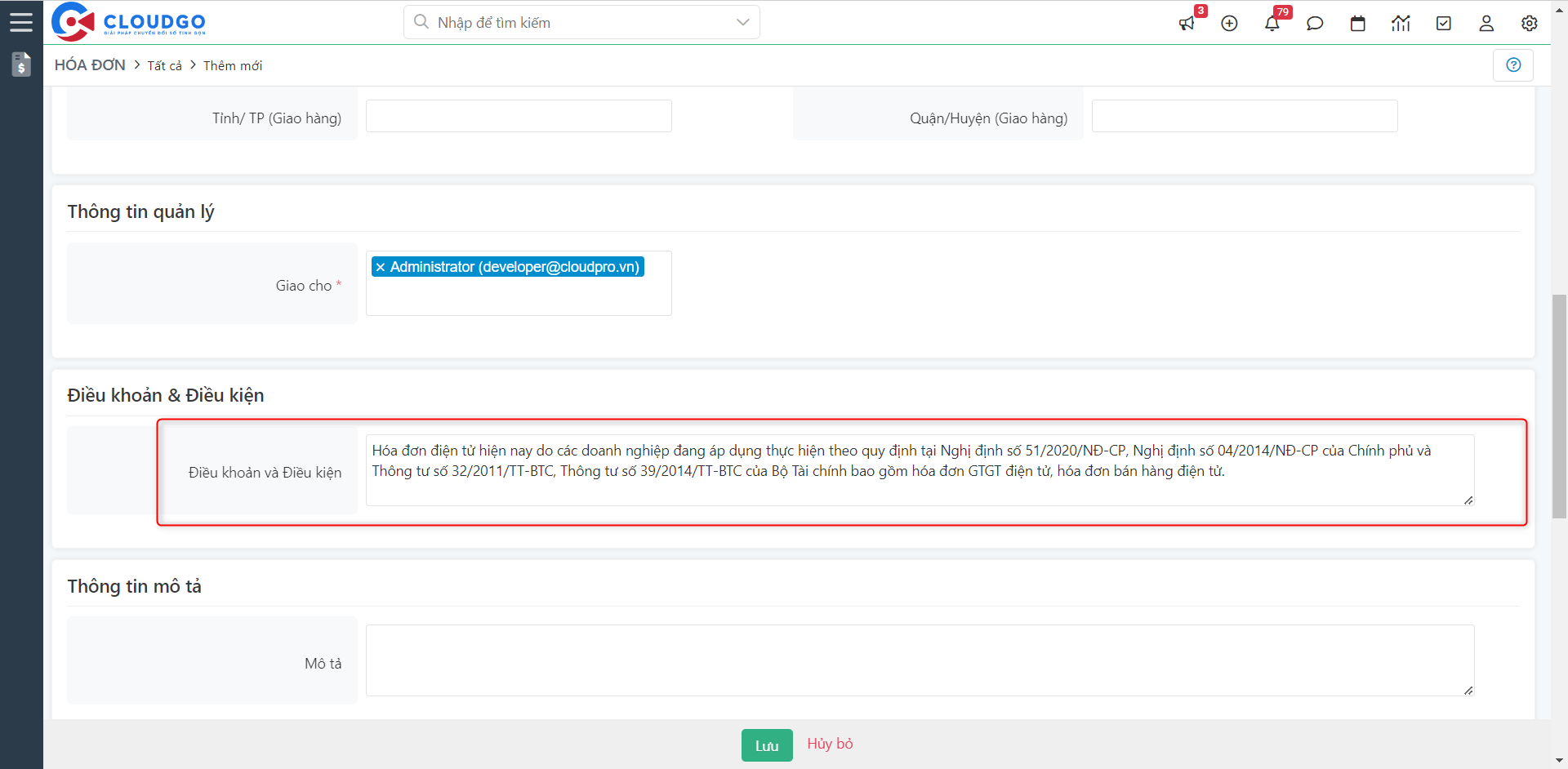Viewport: 1568px width, 769px height.
Task: Open the hamburger main menu
Action: coord(21,22)
